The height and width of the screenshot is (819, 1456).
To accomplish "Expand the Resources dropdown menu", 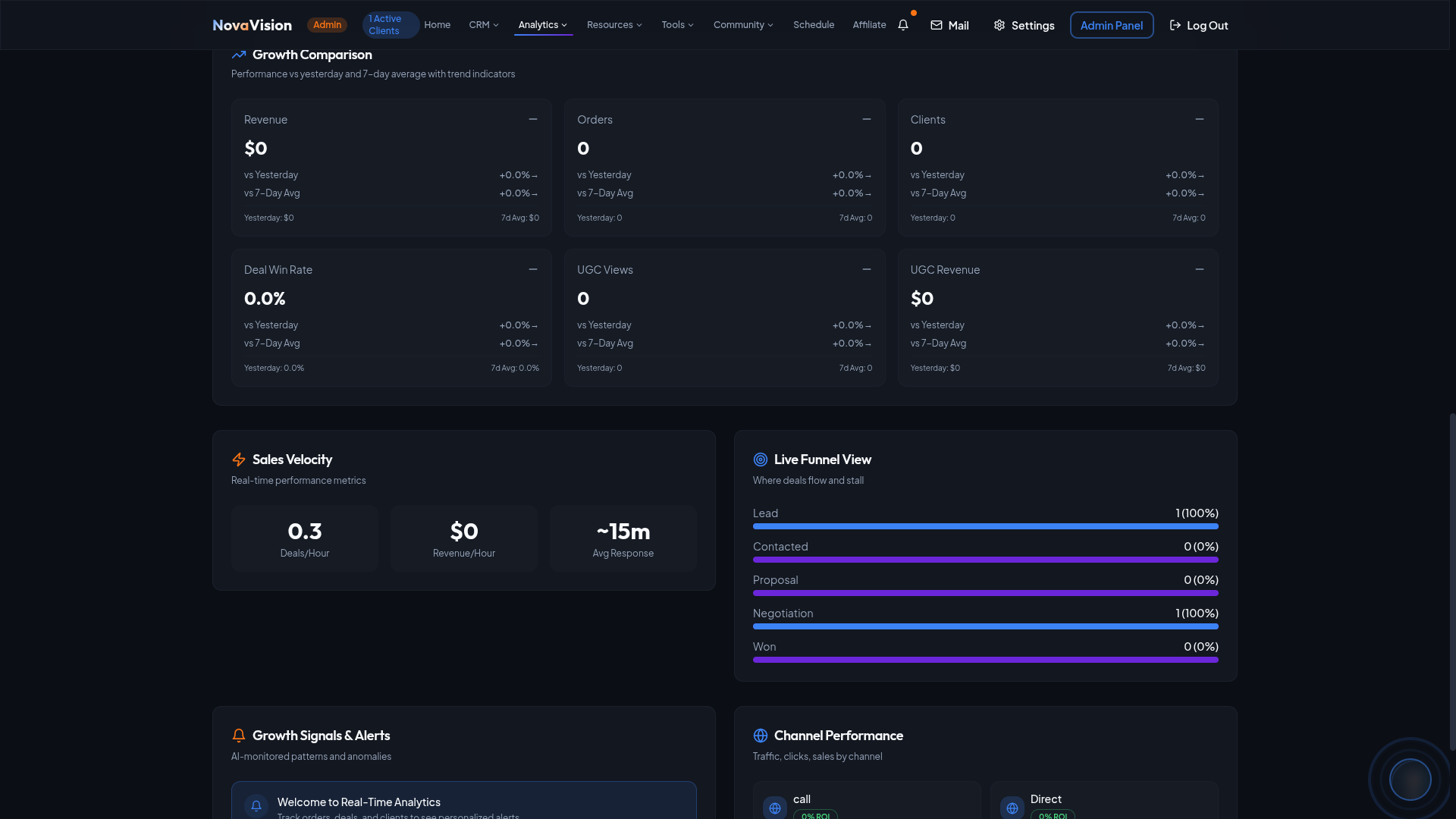I will (x=614, y=25).
